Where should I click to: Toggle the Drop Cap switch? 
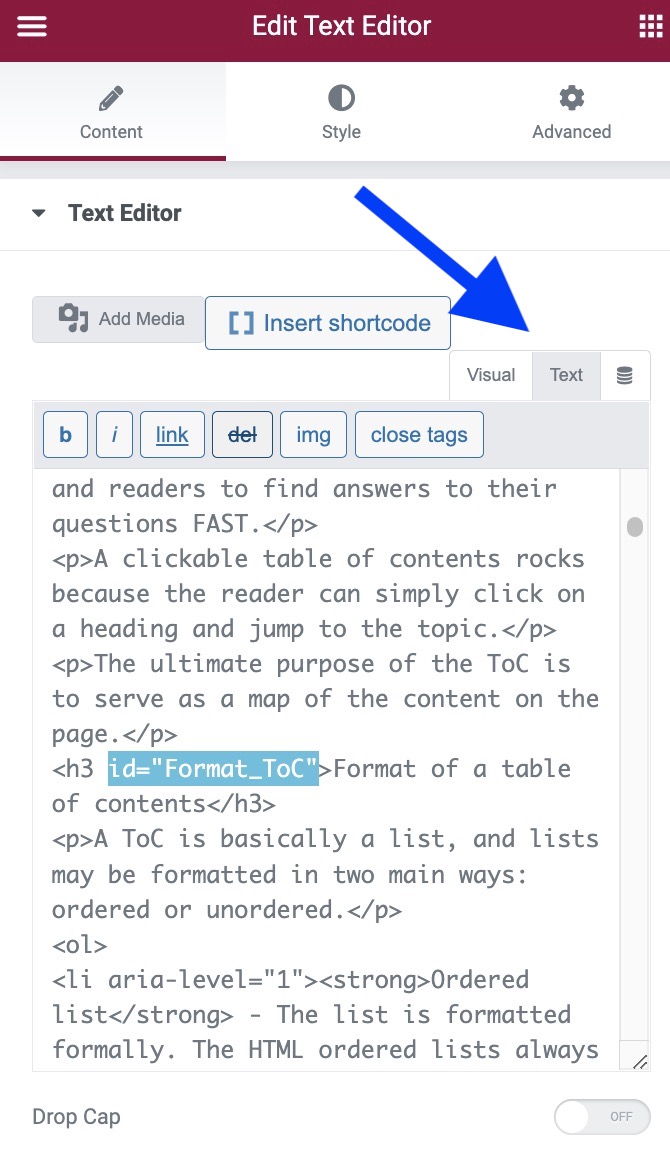[602, 1117]
